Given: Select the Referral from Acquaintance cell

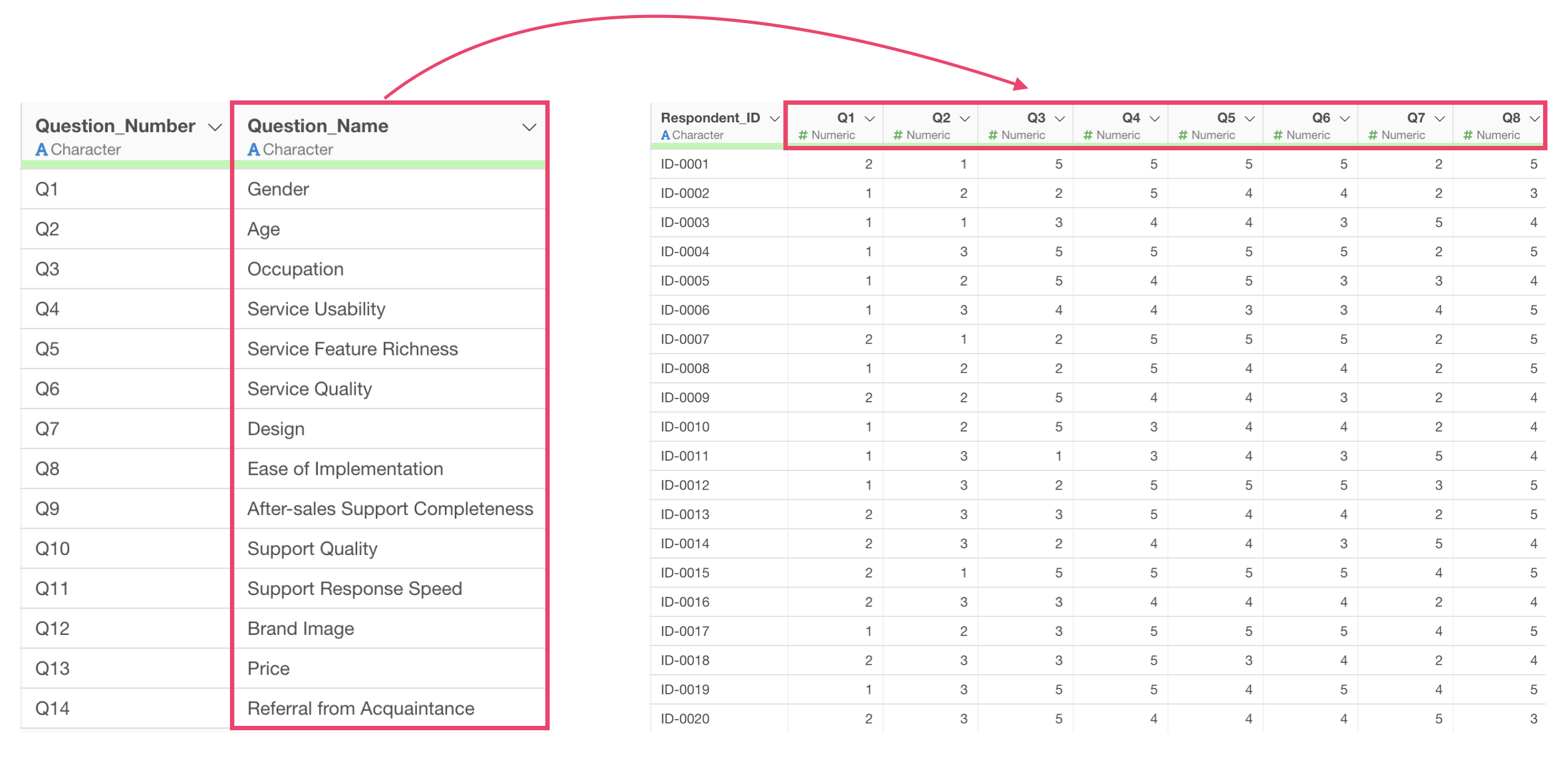Looking at the screenshot, I should click(361, 708).
